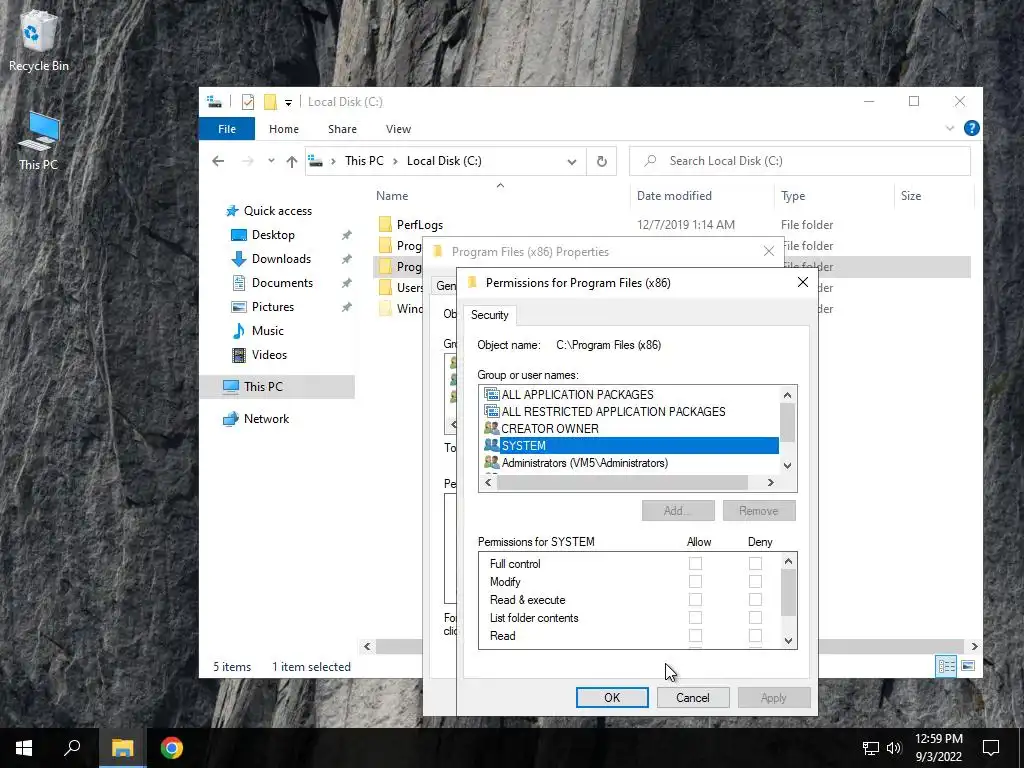Open the View ribbon tab
The width and height of the screenshot is (1024, 768).
[398, 129]
